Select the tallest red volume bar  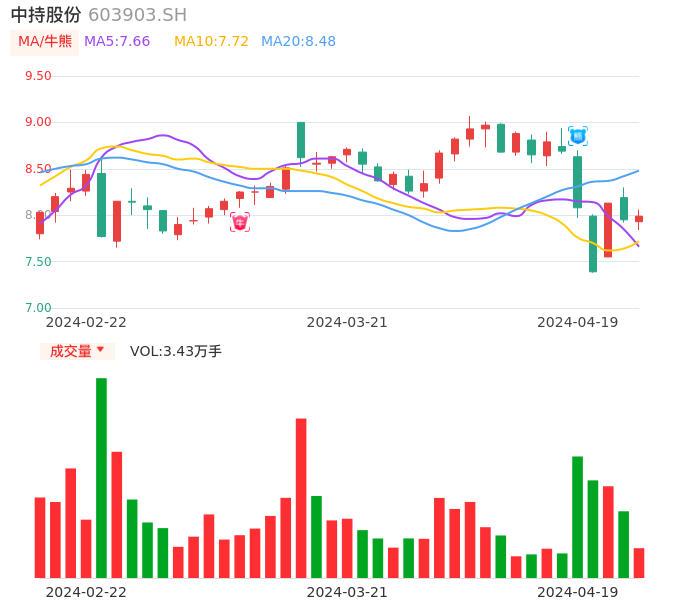301,497
